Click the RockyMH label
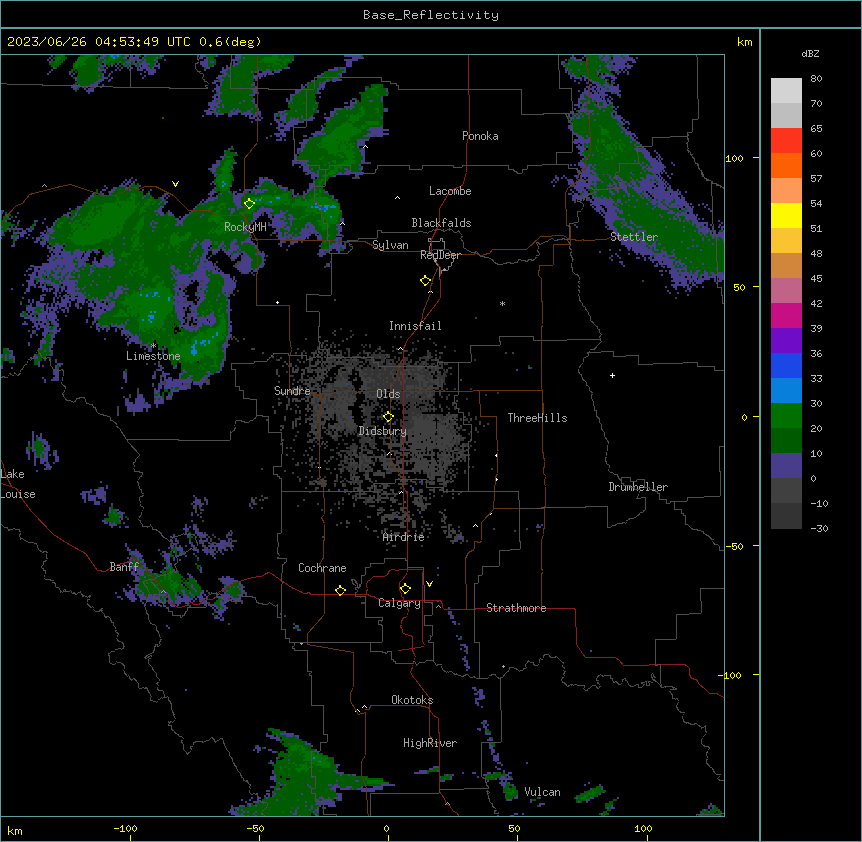 (x=245, y=227)
